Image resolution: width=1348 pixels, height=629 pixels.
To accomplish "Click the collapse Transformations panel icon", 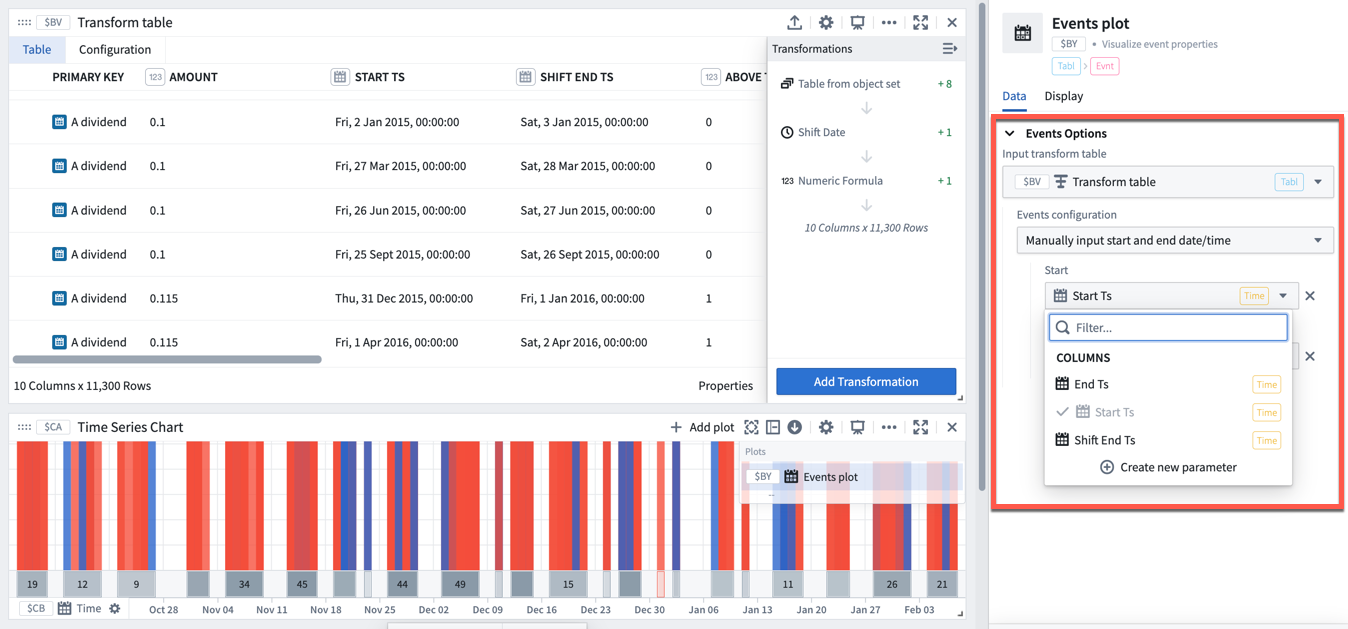I will [x=950, y=48].
